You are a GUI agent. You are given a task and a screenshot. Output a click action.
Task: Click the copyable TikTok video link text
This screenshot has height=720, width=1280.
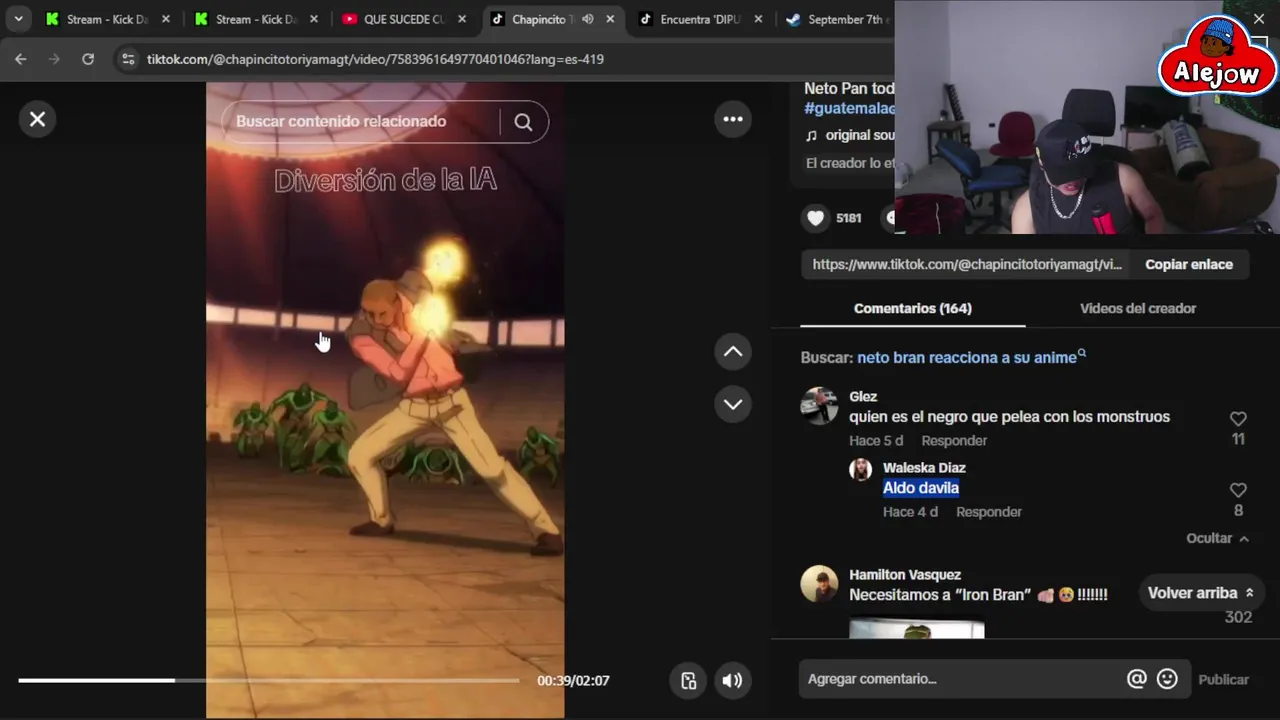[x=967, y=264]
